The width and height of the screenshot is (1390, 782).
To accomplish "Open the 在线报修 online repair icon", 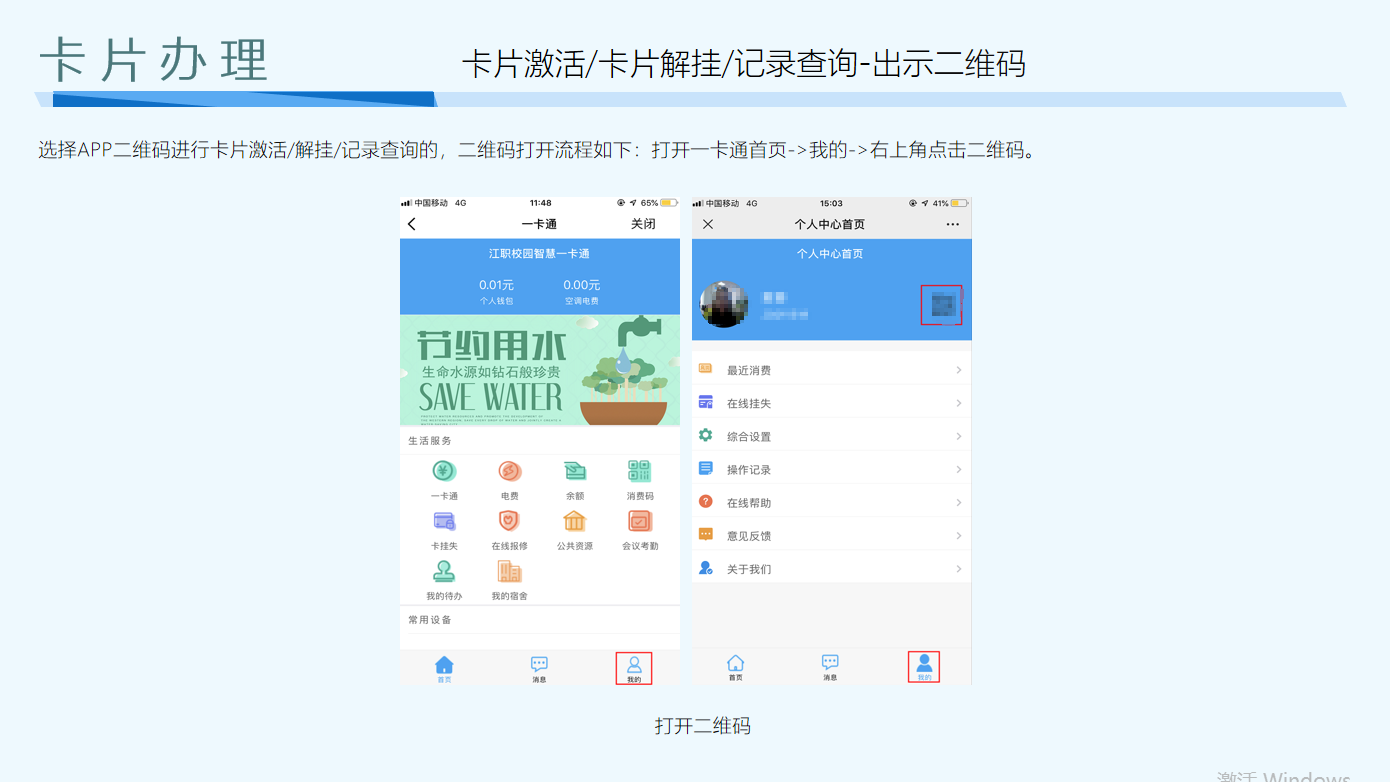I will 509,522.
